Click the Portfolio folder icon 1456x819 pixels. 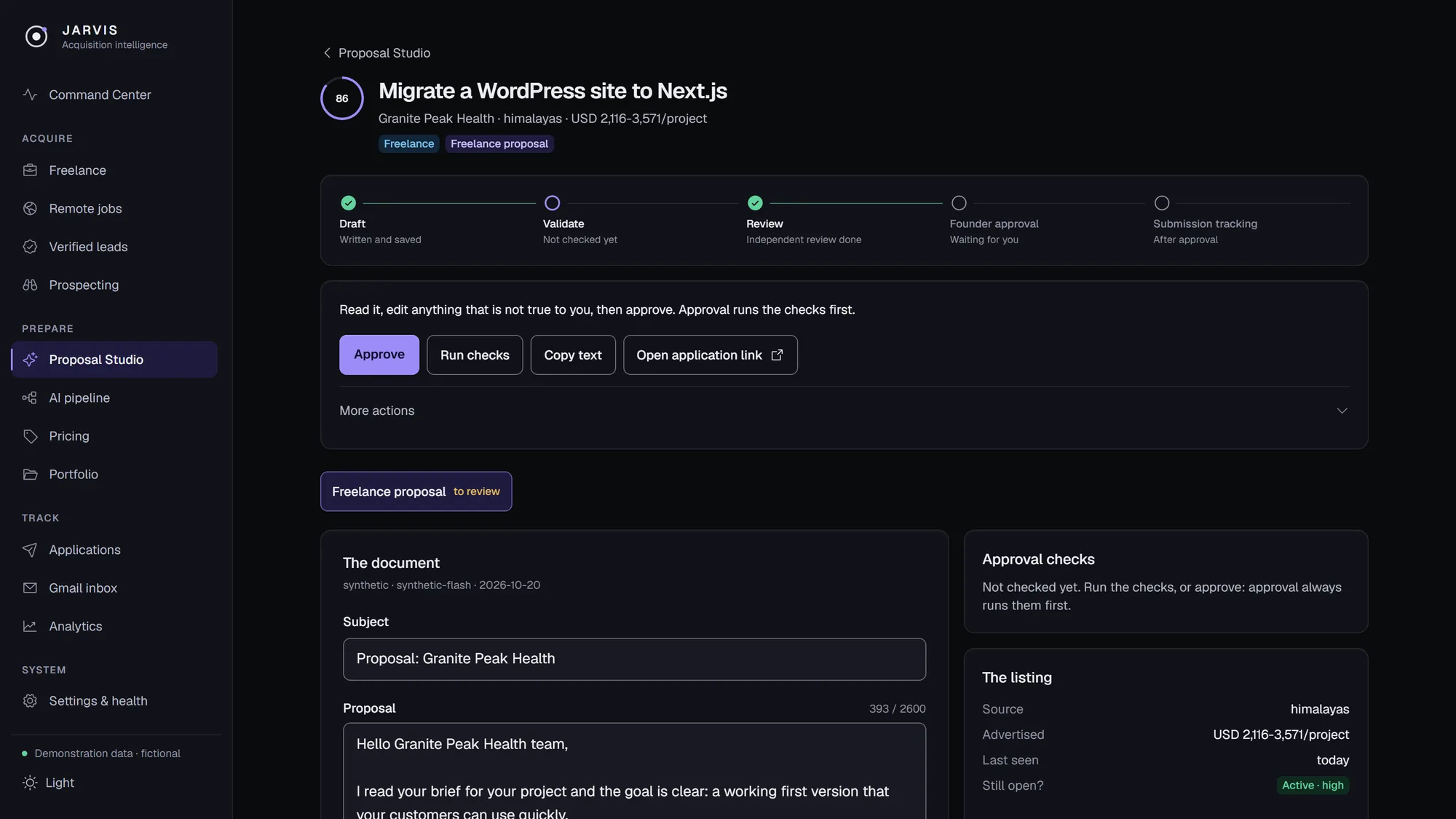click(30, 474)
